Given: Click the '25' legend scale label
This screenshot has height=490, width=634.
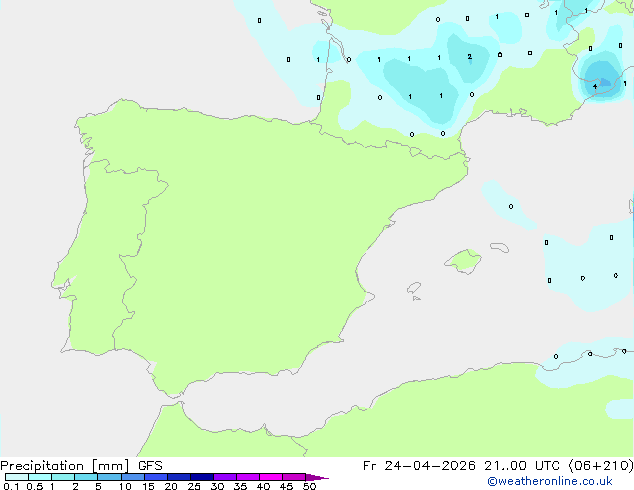Looking at the screenshot, I should (194, 486).
